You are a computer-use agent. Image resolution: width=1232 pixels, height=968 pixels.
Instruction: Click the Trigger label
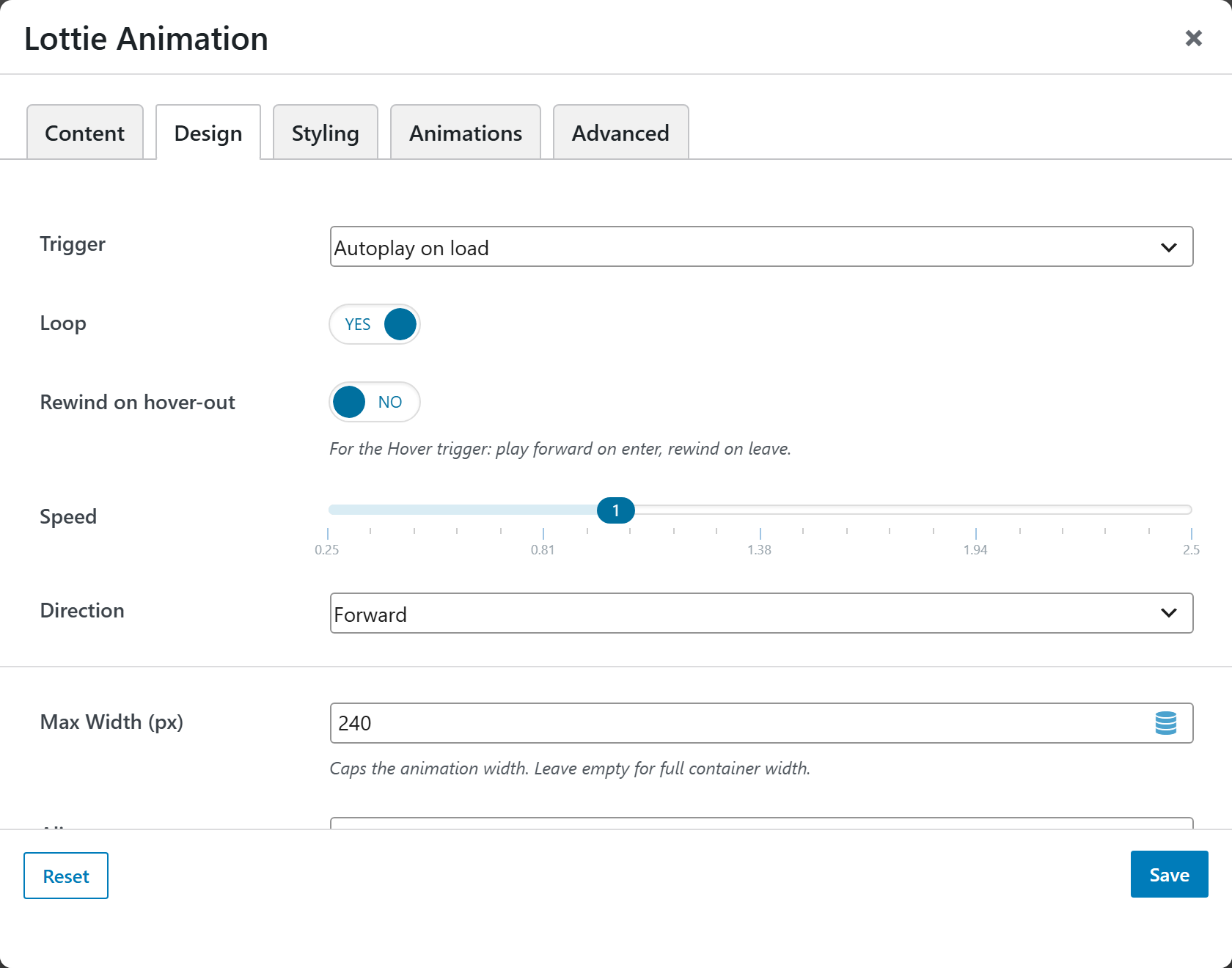pyautogui.click(x=73, y=244)
